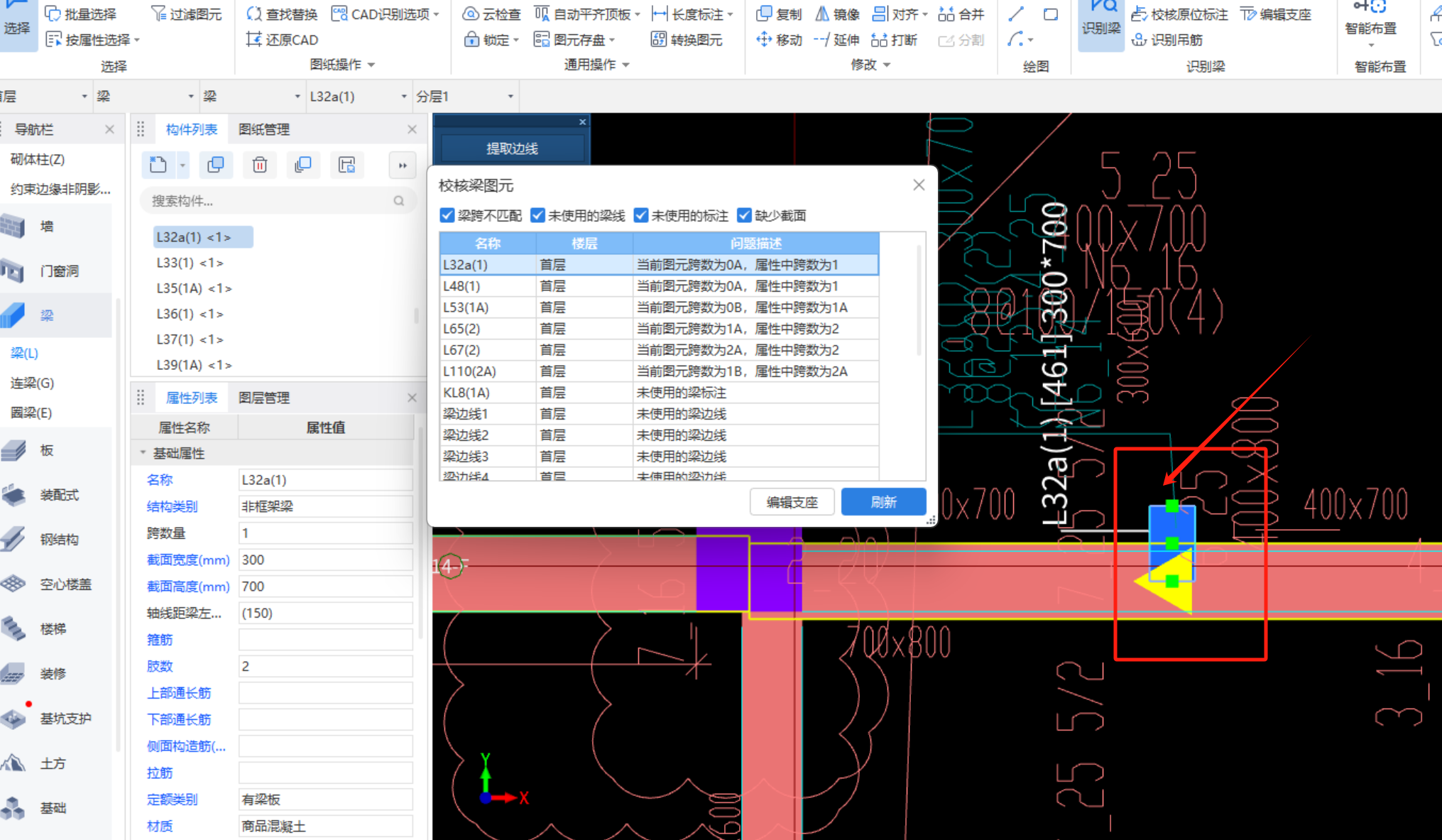Collapse the 基础属性 section
Image resolution: width=1442 pixels, height=840 pixels.
point(143,453)
